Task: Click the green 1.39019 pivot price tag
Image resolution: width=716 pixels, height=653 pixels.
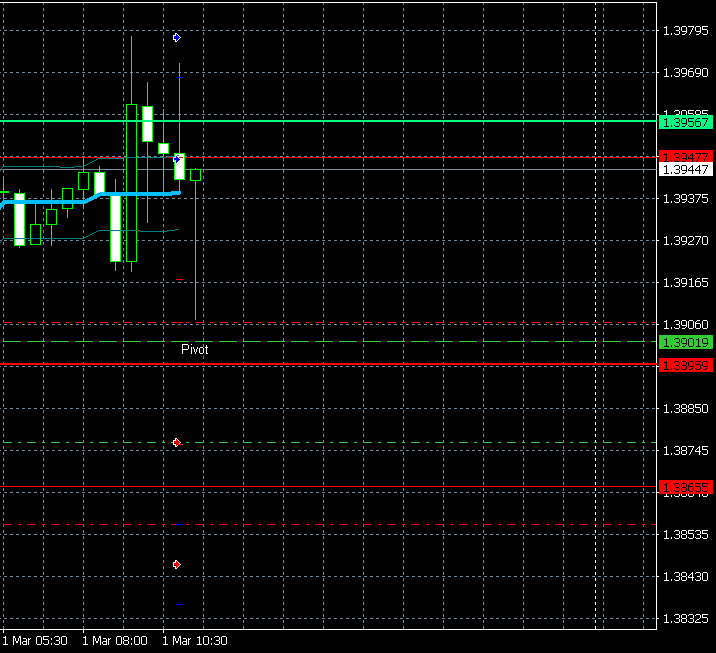Action: [x=685, y=342]
